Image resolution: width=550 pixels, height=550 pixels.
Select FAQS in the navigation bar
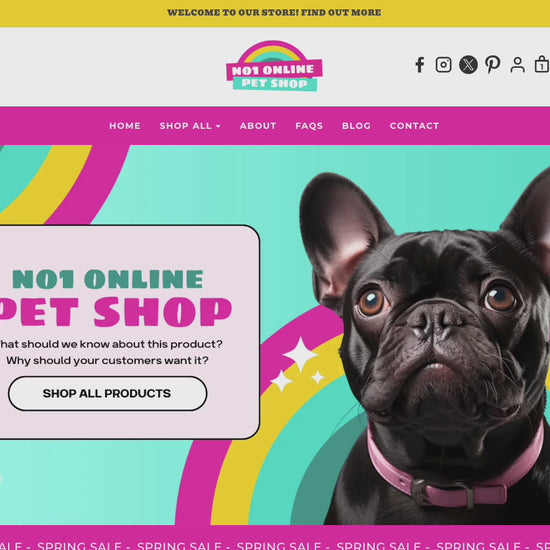point(309,126)
